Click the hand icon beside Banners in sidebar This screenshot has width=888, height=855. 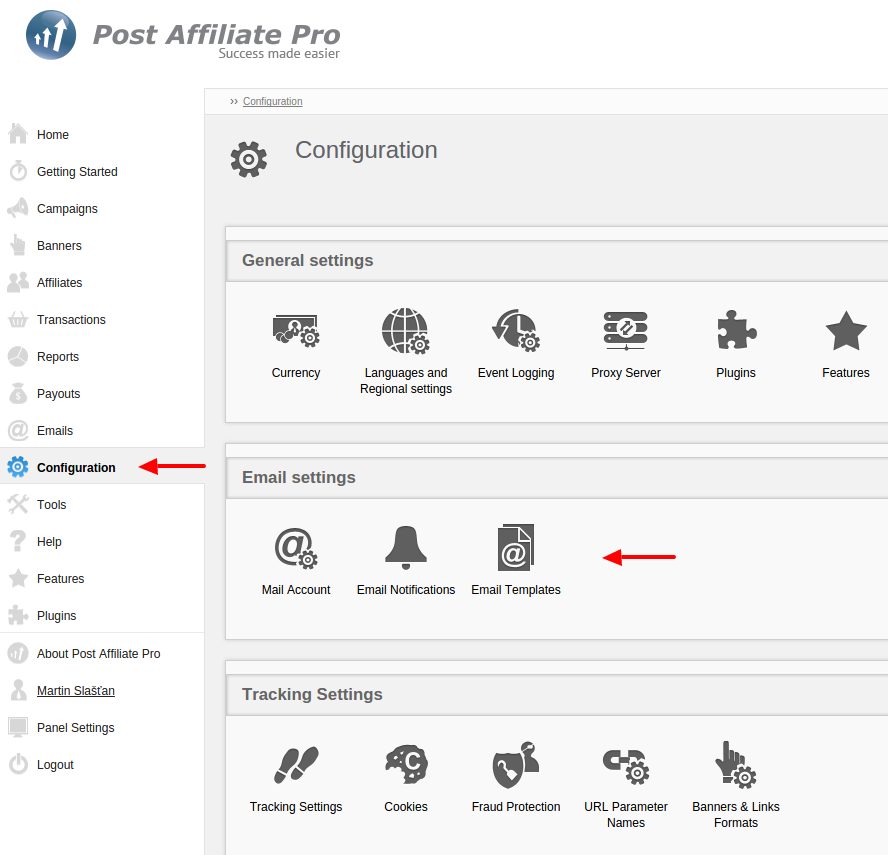[x=18, y=245]
